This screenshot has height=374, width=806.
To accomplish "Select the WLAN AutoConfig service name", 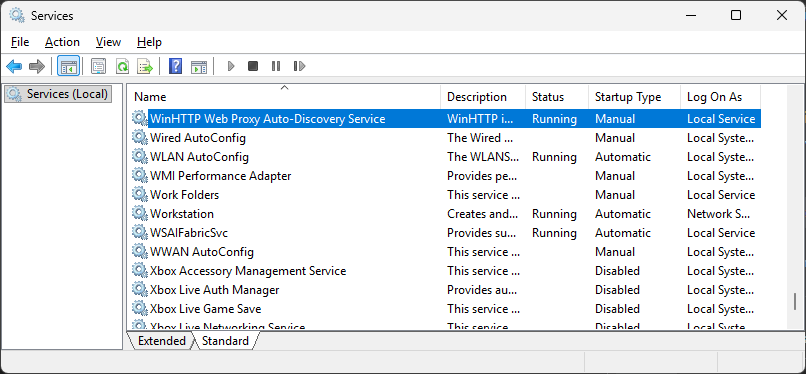I will coord(199,157).
